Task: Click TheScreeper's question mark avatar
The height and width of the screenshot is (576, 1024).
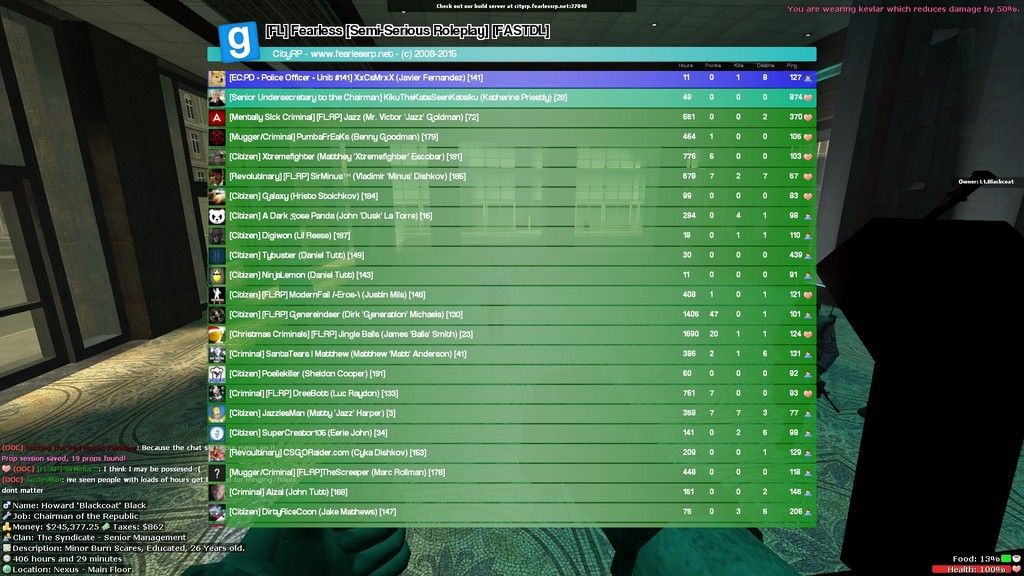Action: coord(217,473)
